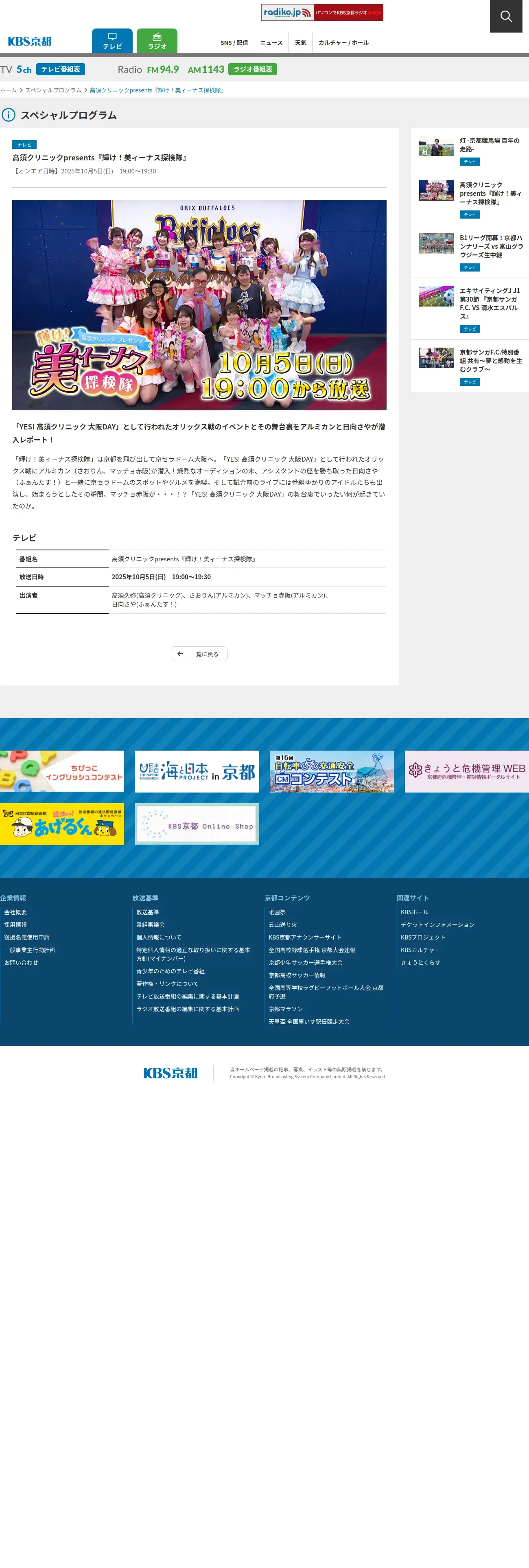This screenshot has height=1568, width=529.
Task: Click the footer KBS京都 logo
Action: pos(171,1073)
